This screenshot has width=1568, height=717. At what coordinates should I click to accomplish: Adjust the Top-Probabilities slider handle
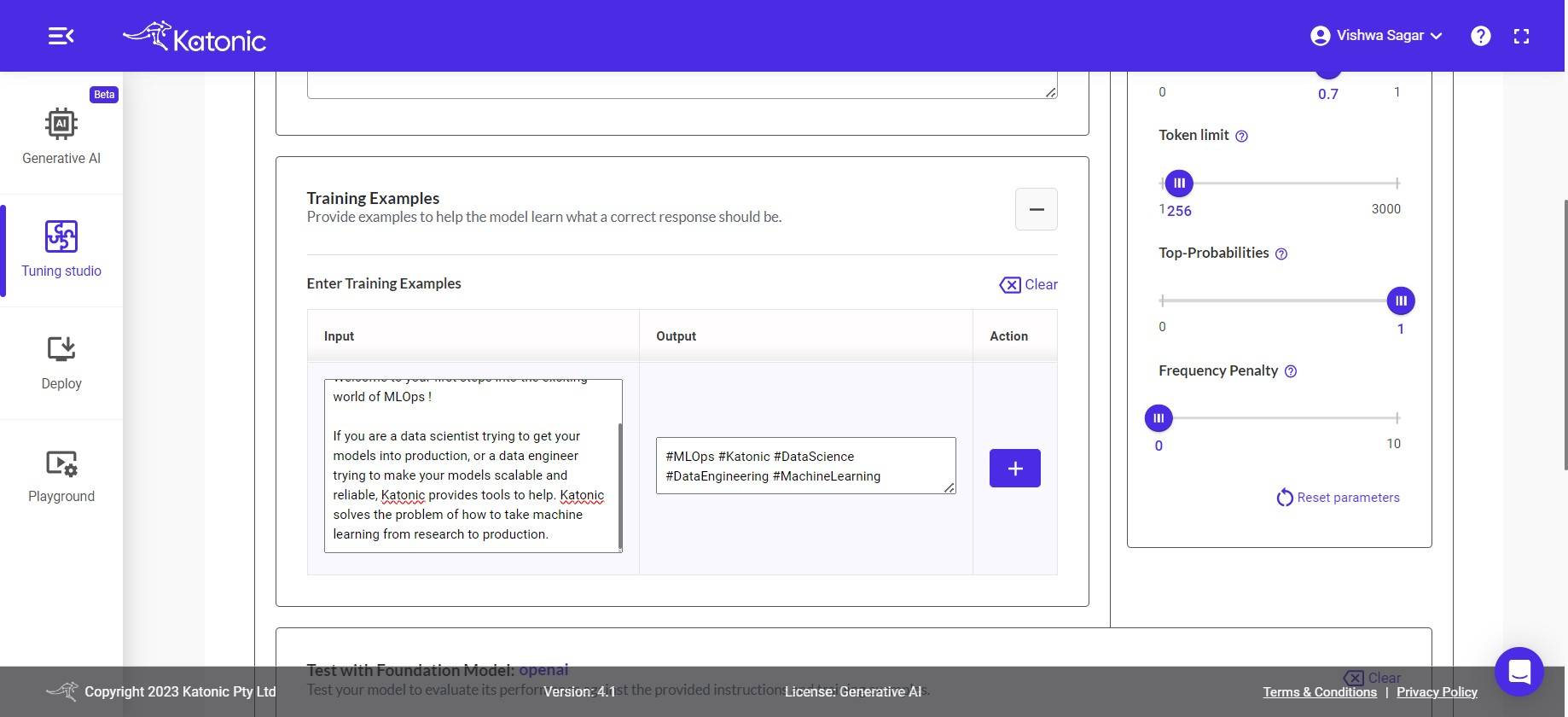1401,300
